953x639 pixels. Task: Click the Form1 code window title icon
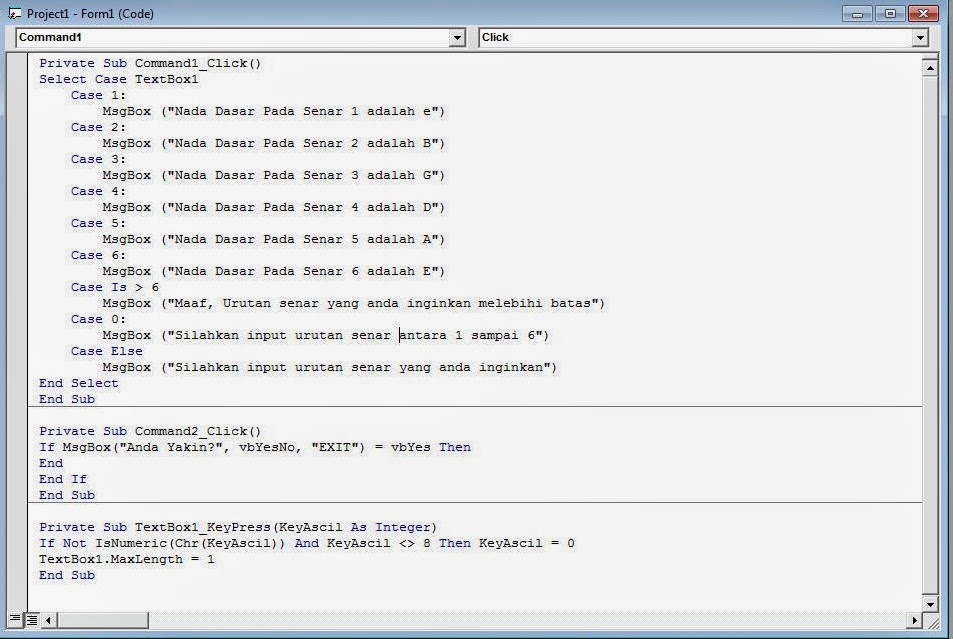coord(15,13)
